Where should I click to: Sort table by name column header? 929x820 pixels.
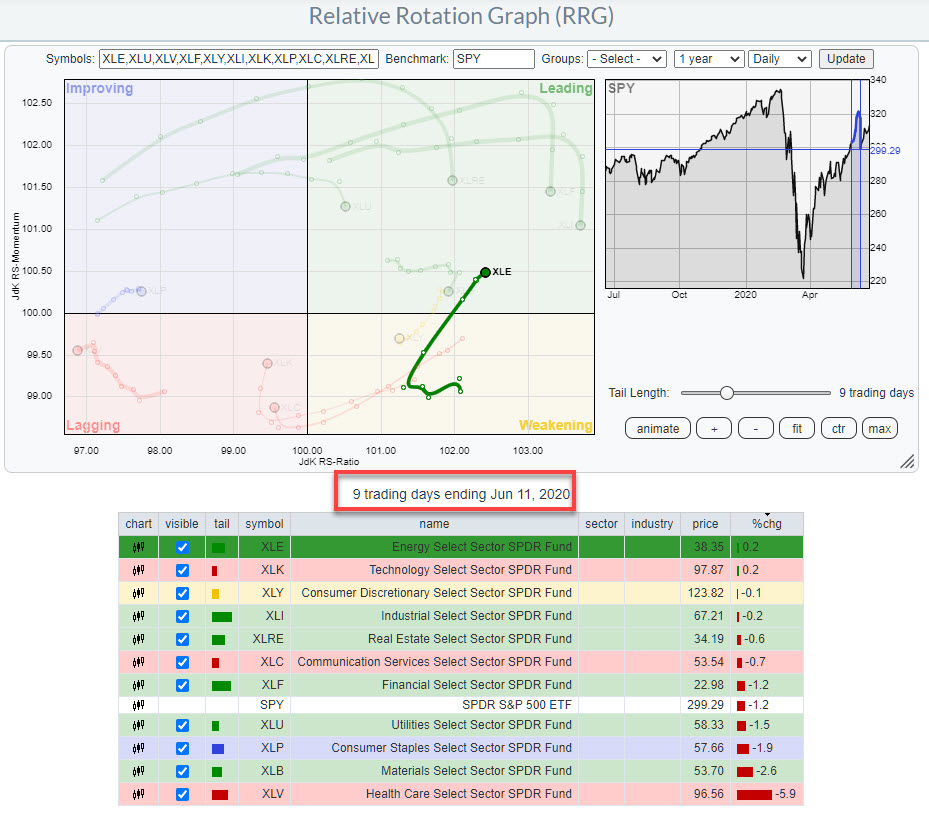[x=434, y=524]
